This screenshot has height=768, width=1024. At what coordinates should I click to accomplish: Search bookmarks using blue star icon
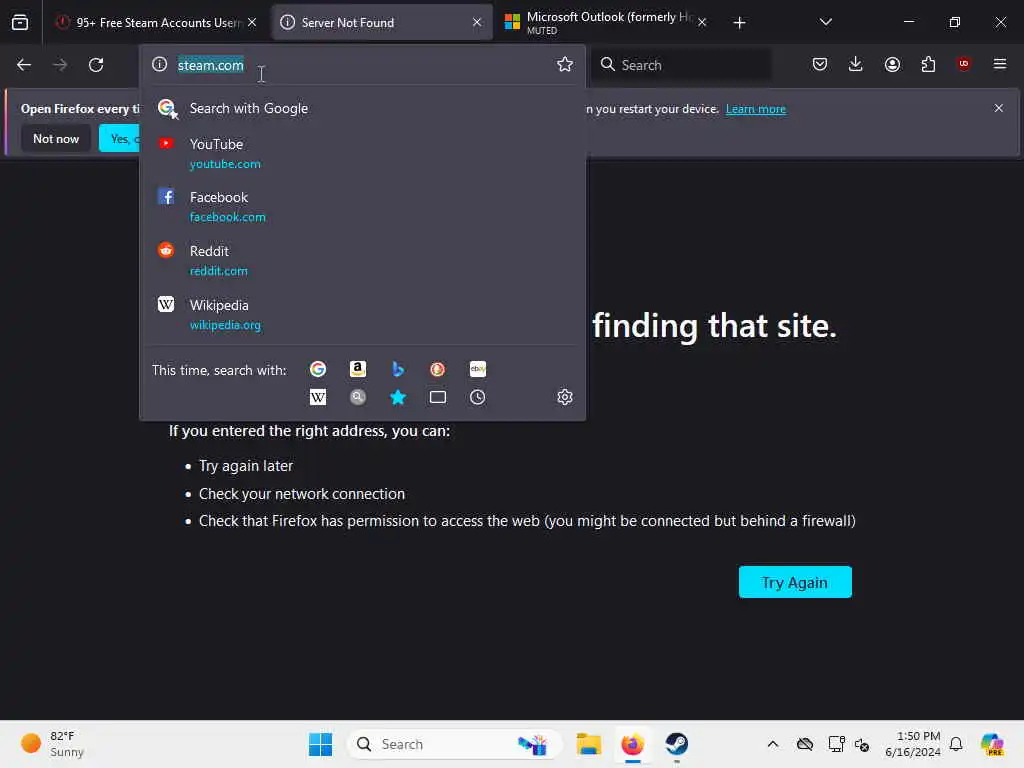point(398,397)
